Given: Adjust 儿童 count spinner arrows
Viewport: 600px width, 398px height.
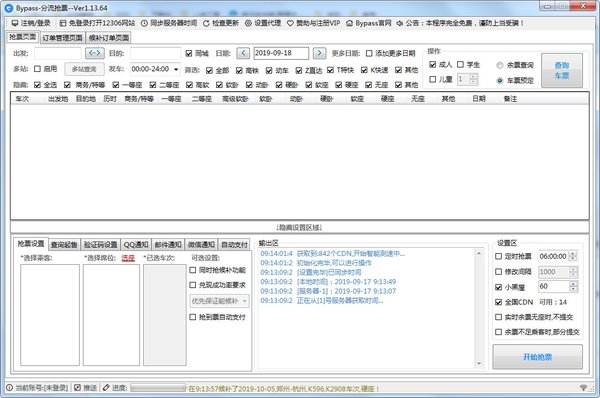Looking at the screenshot, I should pos(473,79).
